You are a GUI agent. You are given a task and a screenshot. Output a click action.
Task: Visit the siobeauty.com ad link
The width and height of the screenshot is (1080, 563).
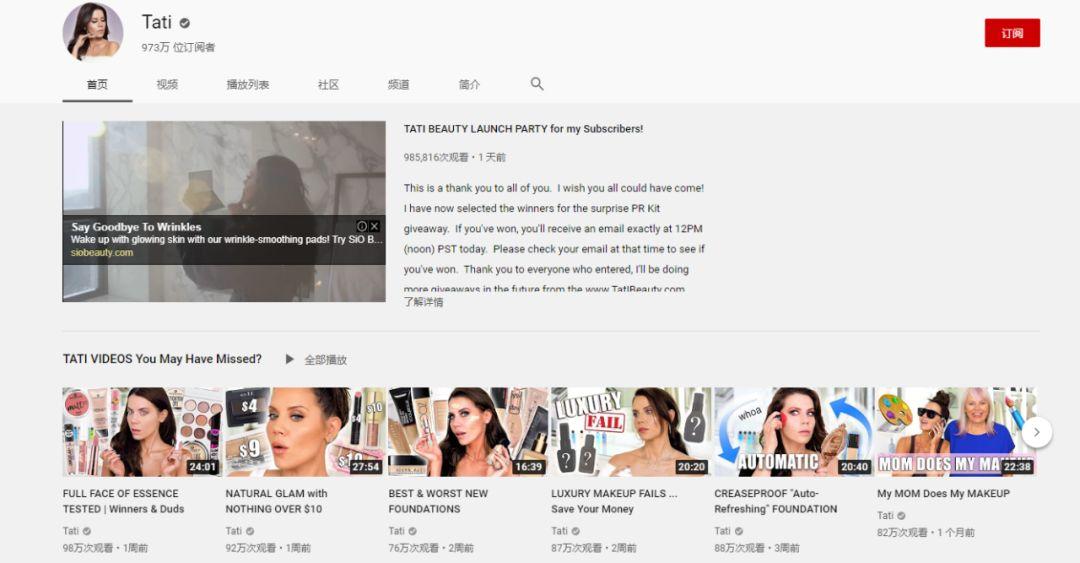pos(102,253)
